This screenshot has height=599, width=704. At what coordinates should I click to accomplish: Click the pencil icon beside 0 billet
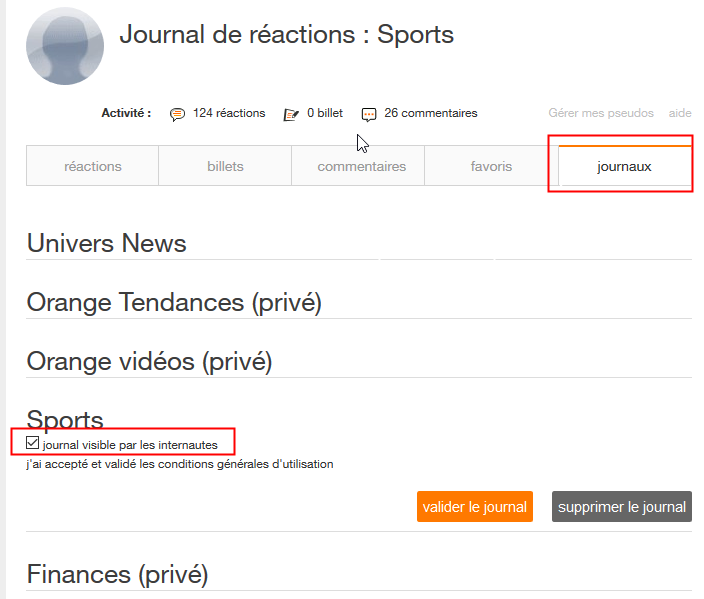pyautogui.click(x=291, y=114)
